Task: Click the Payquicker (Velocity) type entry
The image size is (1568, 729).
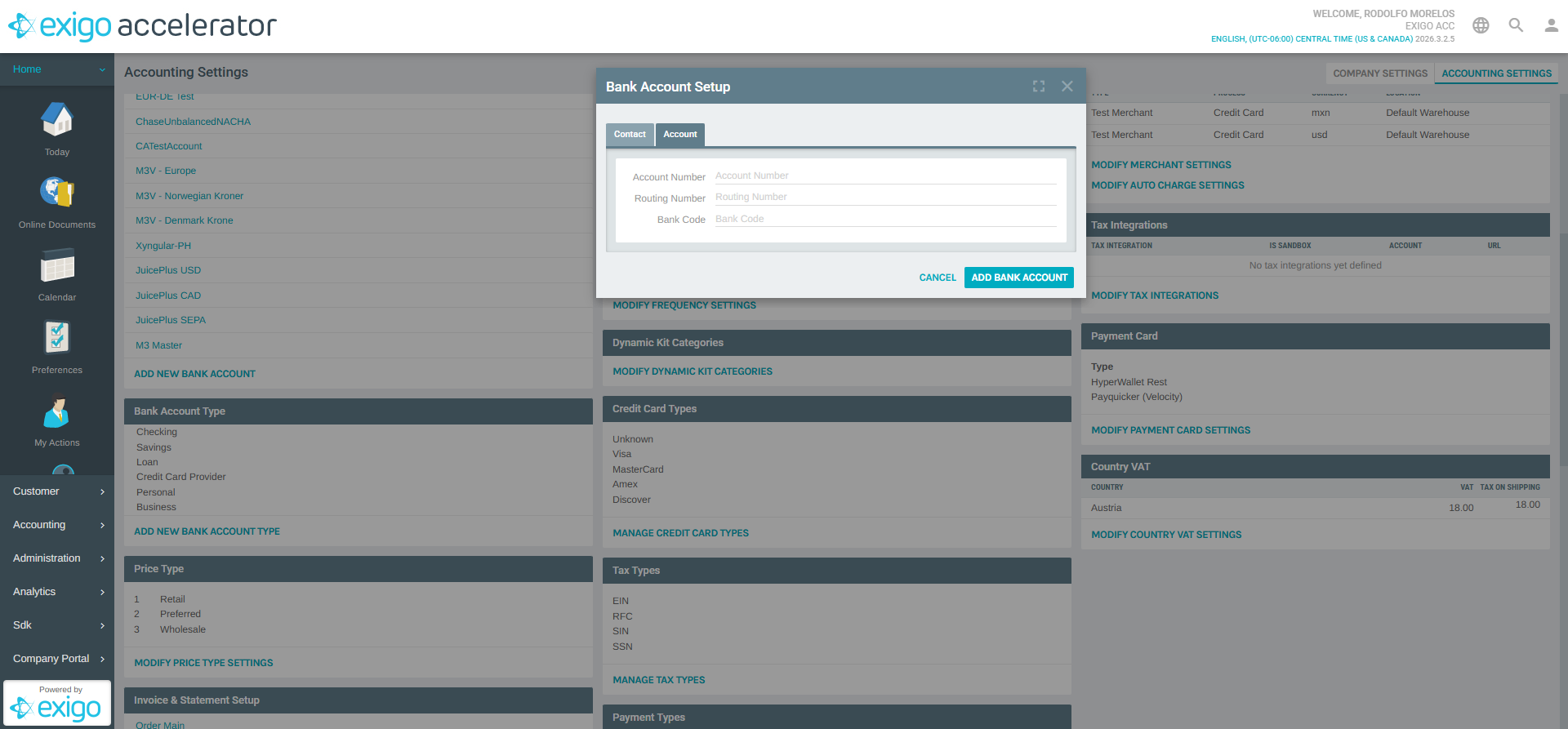Action: click(1136, 397)
